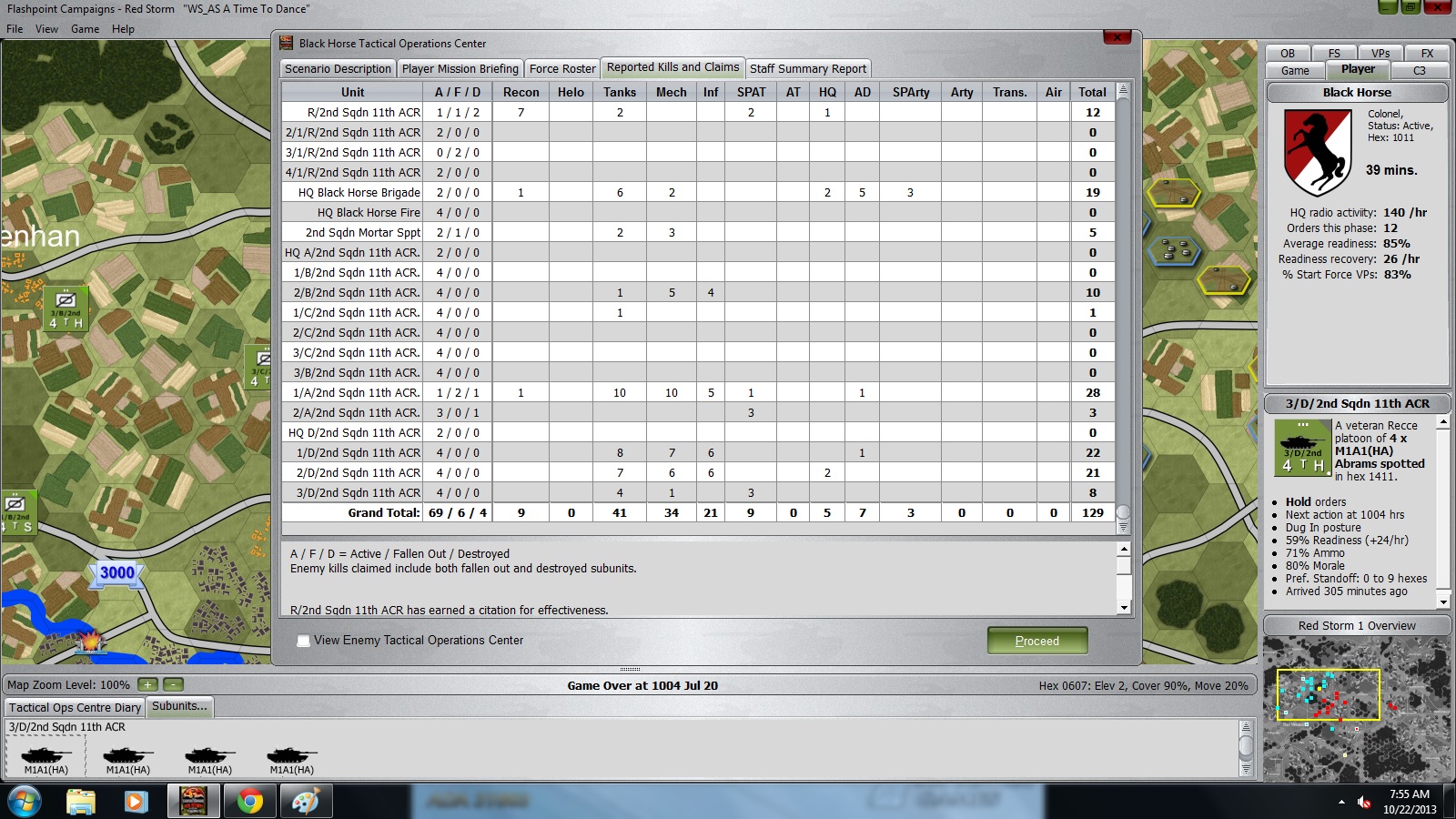
Task: Select the HQ Black Horse Brigade row
Action: click(x=699, y=193)
